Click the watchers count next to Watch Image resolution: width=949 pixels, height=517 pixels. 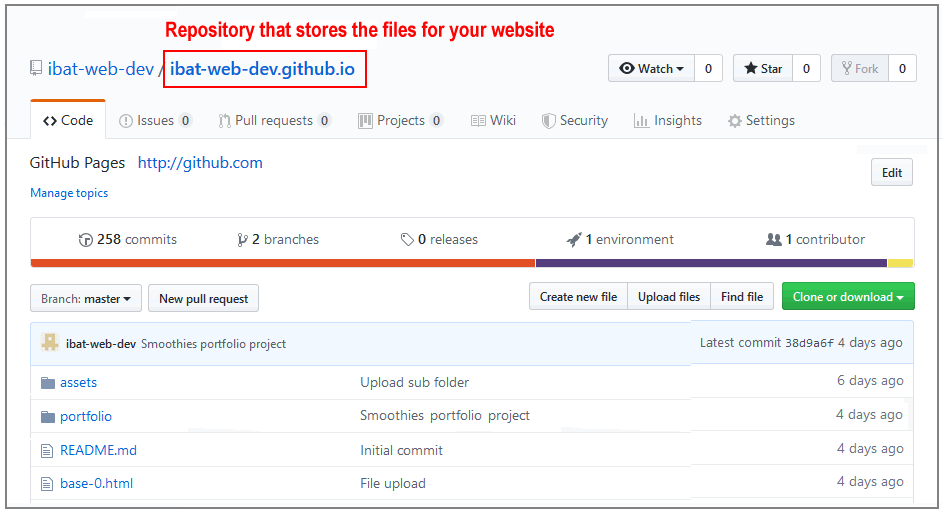[708, 68]
